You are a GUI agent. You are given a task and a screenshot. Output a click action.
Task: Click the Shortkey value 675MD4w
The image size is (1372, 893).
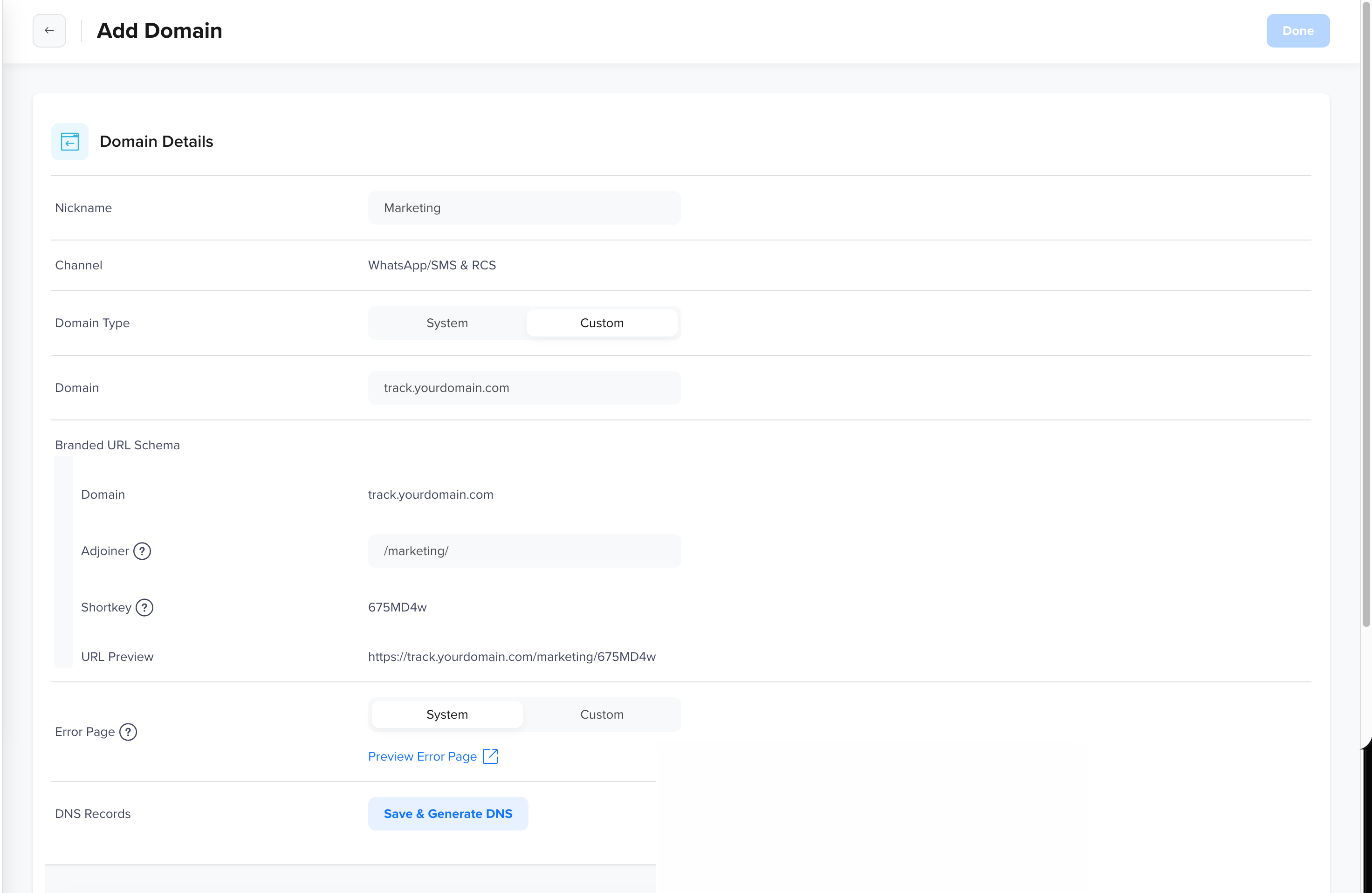[x=397, y=608]
